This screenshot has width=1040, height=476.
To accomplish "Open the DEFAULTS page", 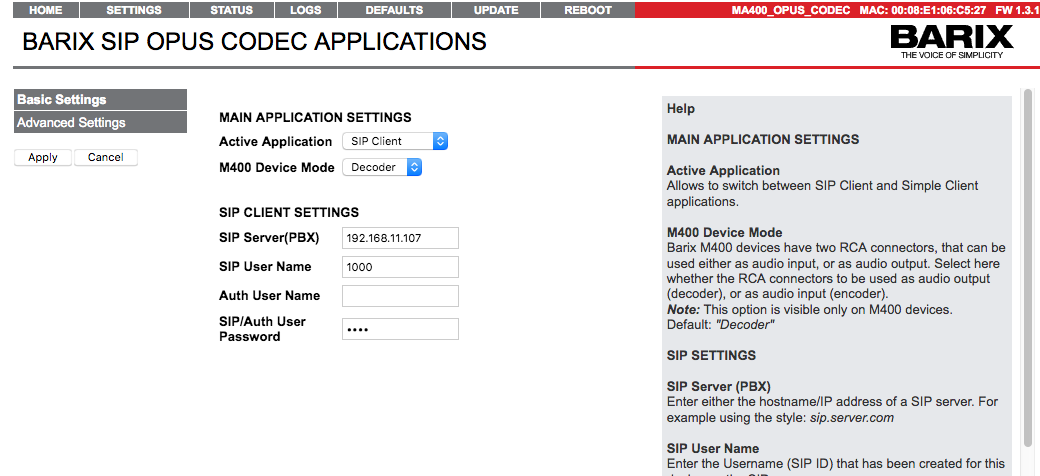I will click(x=394, y=10).
